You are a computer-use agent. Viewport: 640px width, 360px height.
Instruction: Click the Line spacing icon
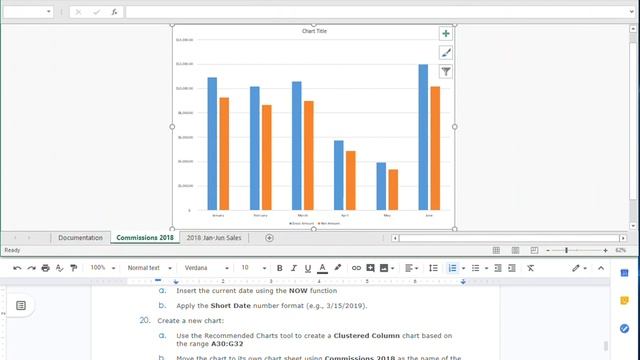point(433,268)
